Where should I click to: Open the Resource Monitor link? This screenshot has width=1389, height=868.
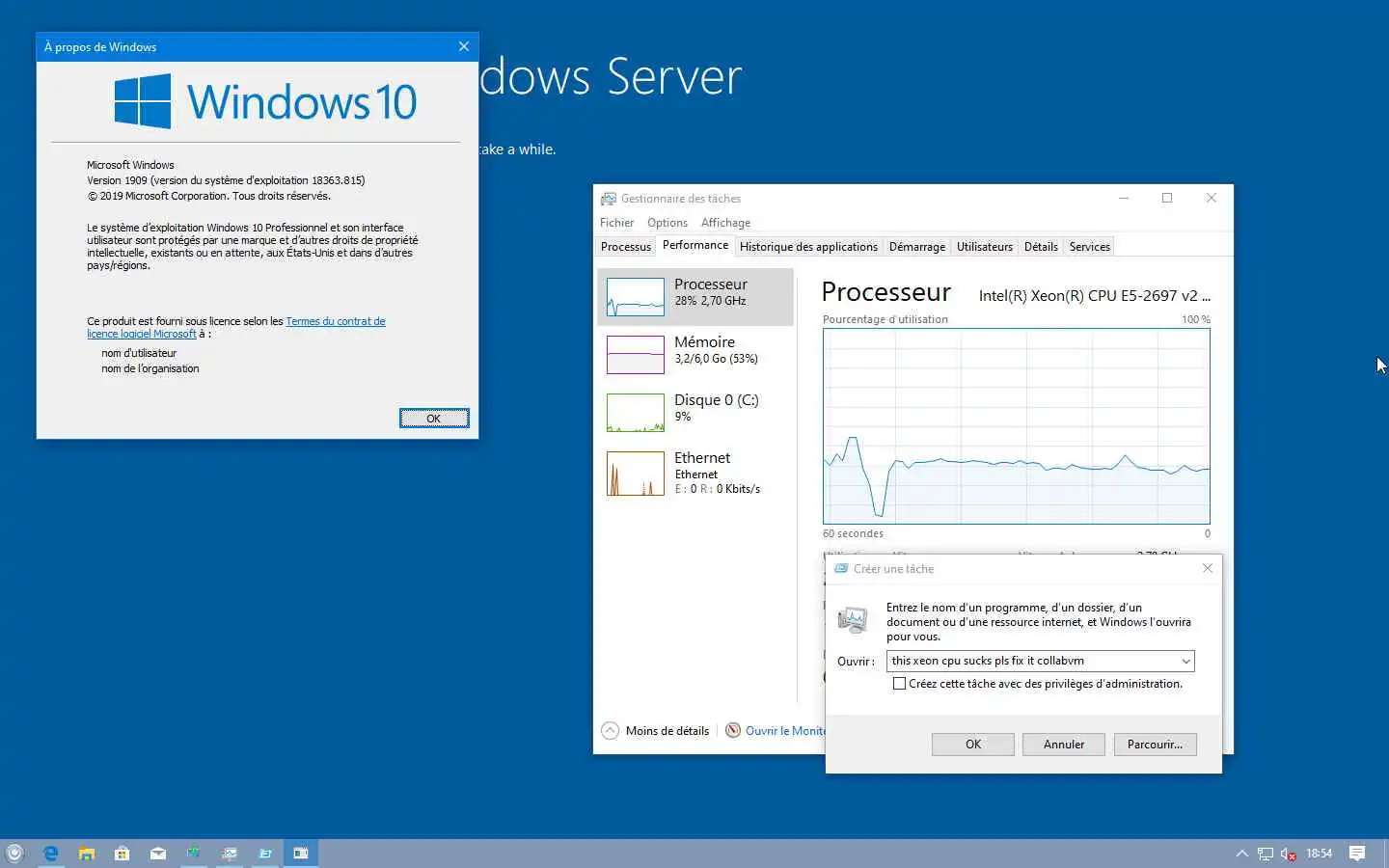(776, 731)
